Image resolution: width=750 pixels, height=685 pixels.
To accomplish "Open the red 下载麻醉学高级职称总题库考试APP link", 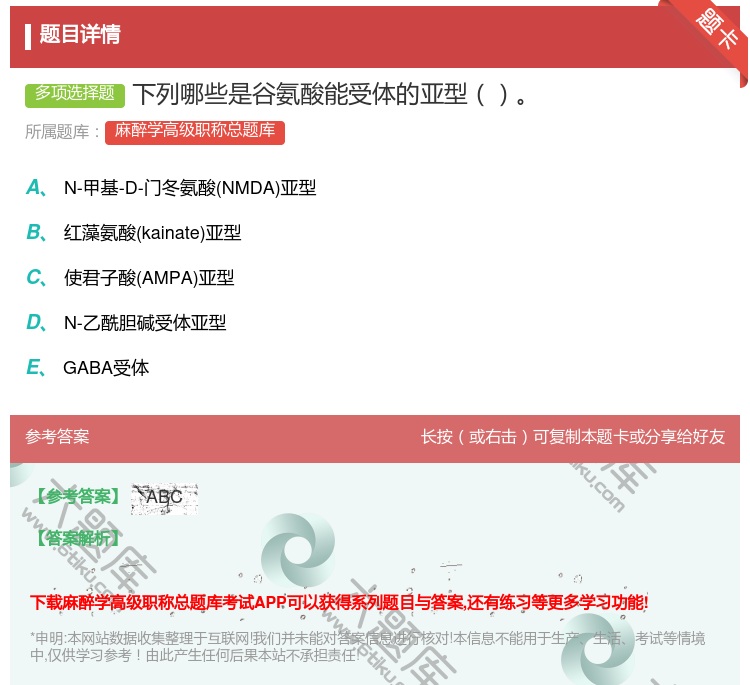I will (339, 602).
